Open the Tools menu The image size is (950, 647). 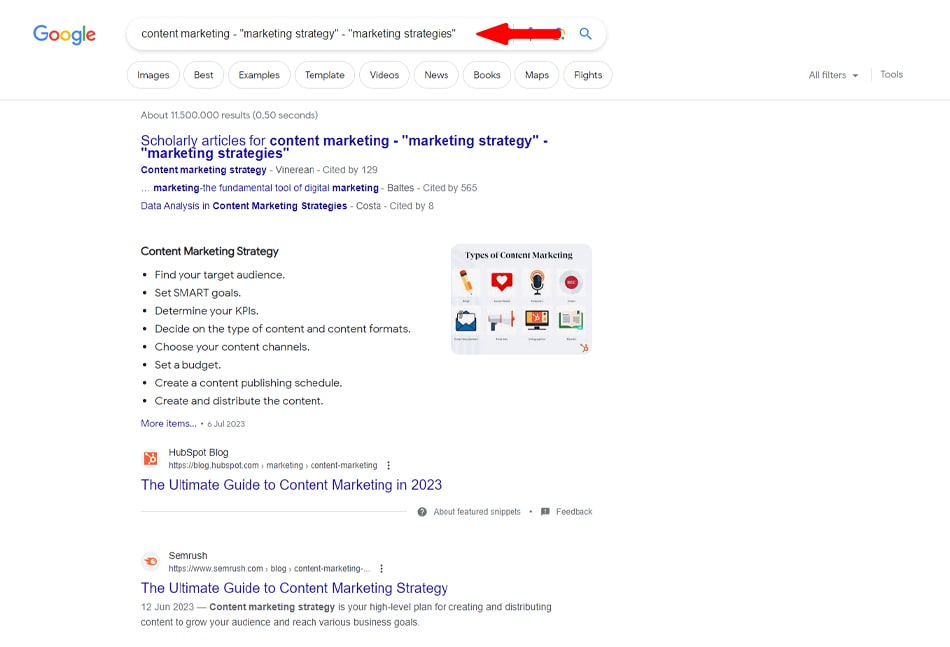[x=891, y=75]
